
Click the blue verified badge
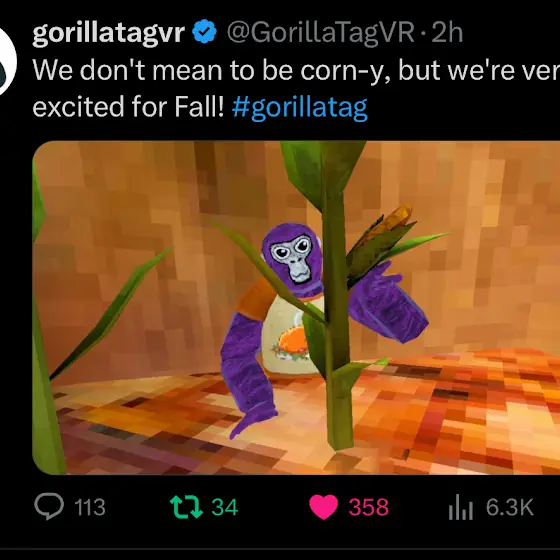[x=204, y=32]
